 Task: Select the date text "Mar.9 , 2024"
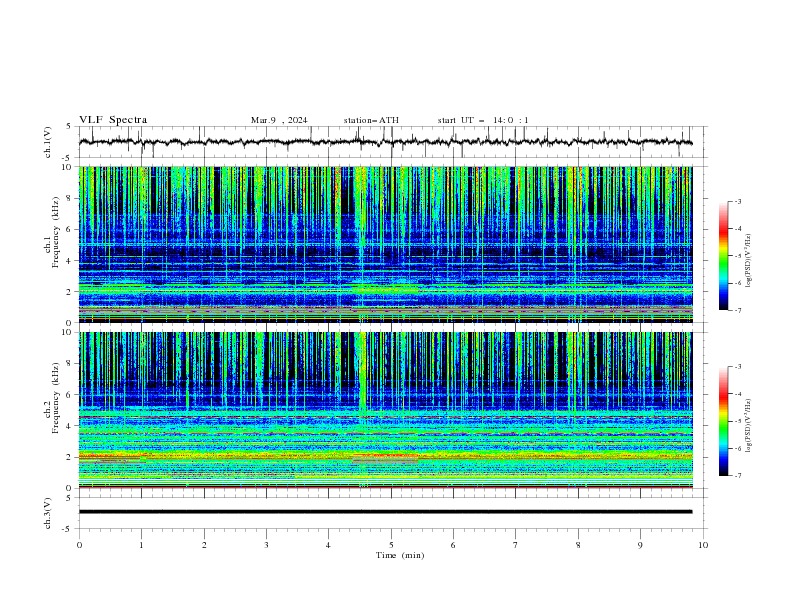click(279, 120)
